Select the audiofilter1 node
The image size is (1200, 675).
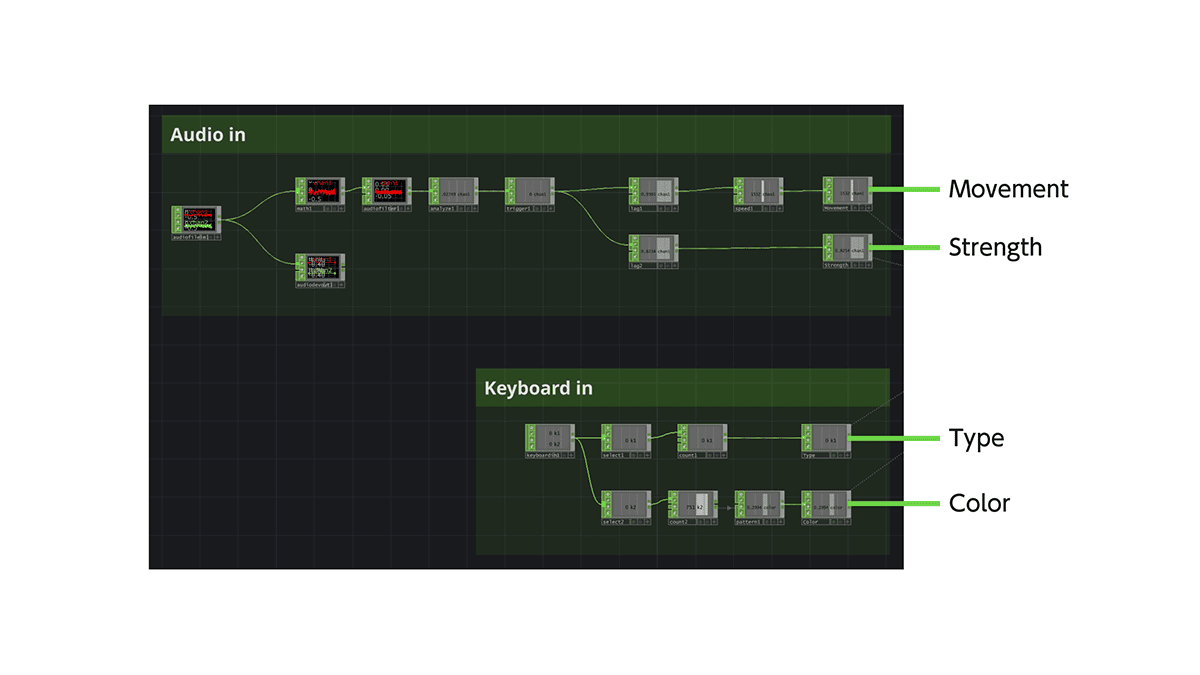click(386, 192)
